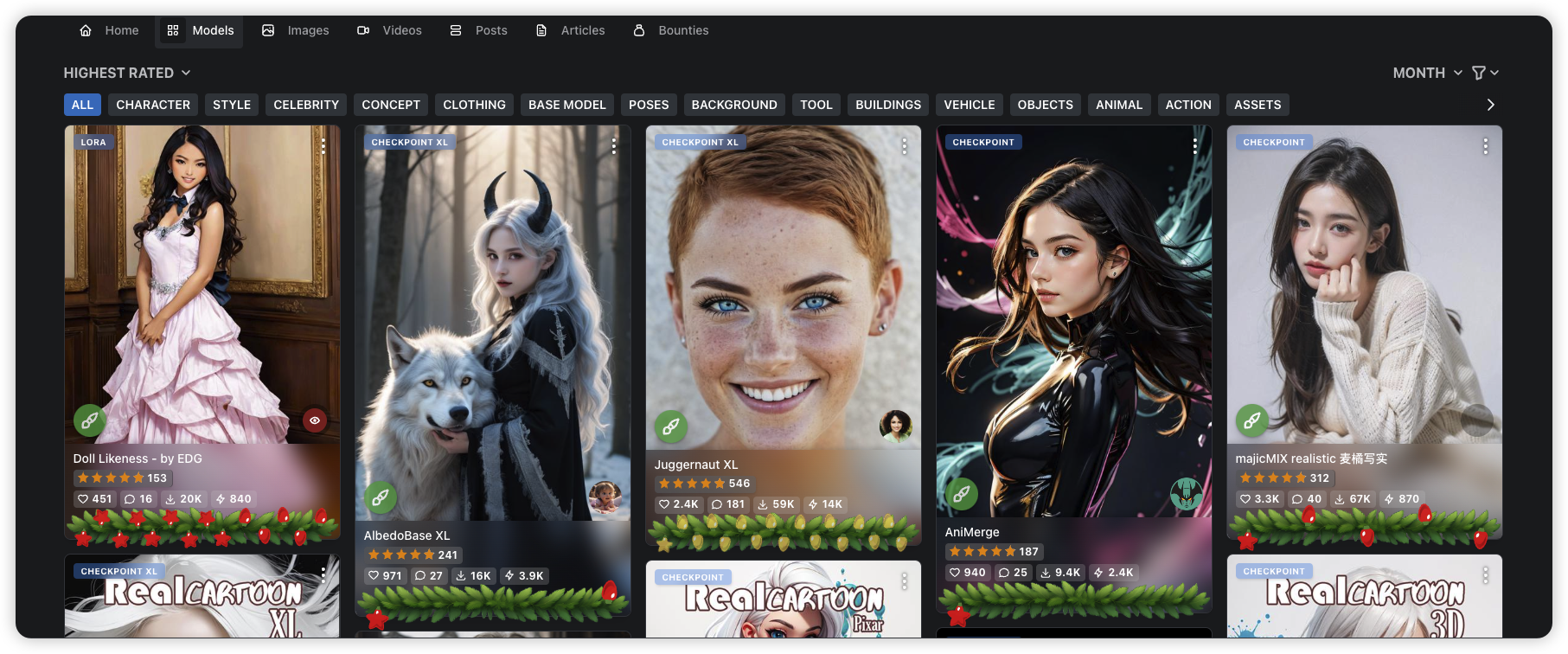This screenshot has width=1568, height=654.
Task: Filter by TOOL category
Action: (x=816, y=105)
